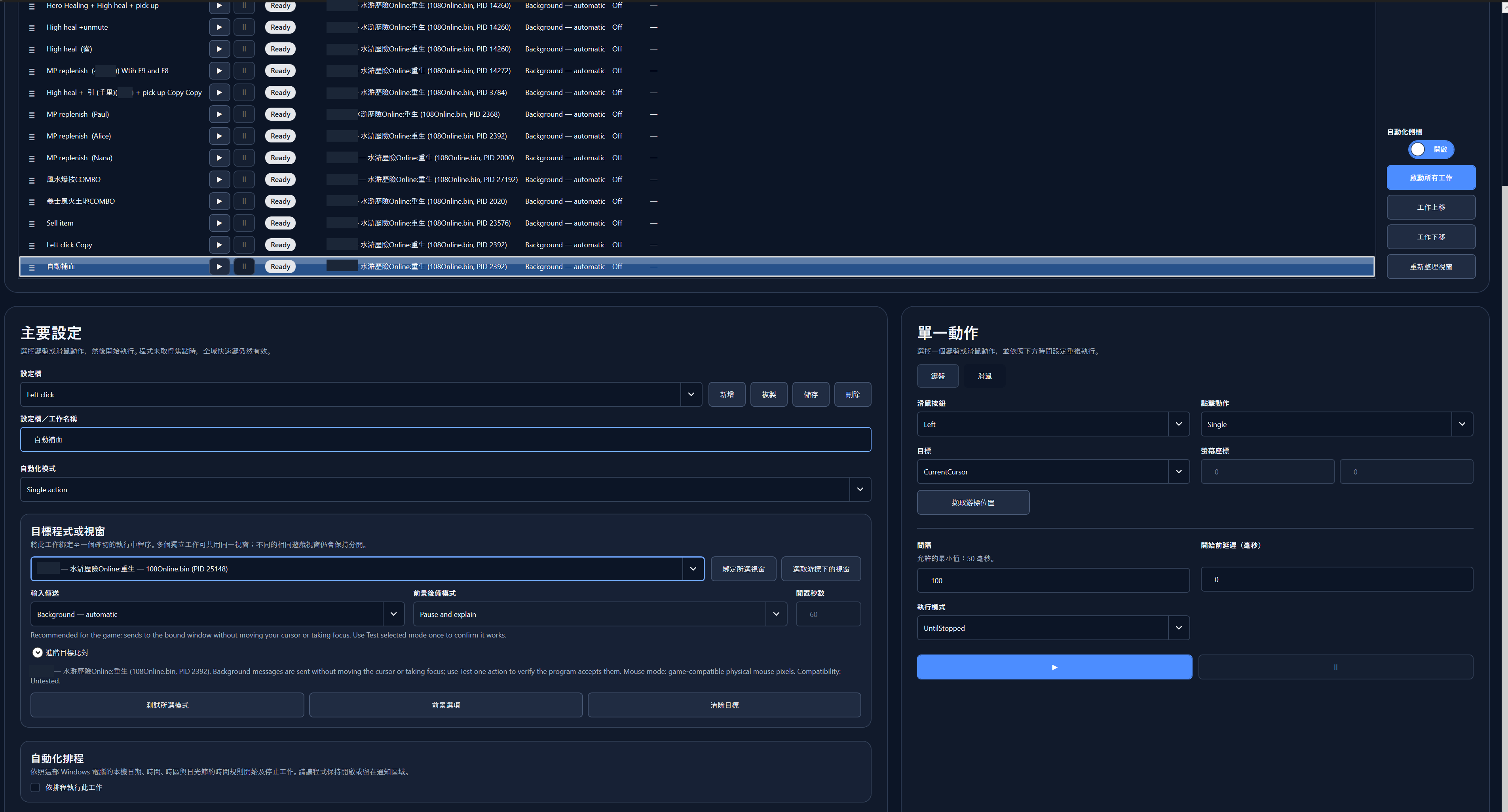Click the 重新整理視窗 button
This screenshot has height=812, width=1508.
click(x=1431, y=266)
